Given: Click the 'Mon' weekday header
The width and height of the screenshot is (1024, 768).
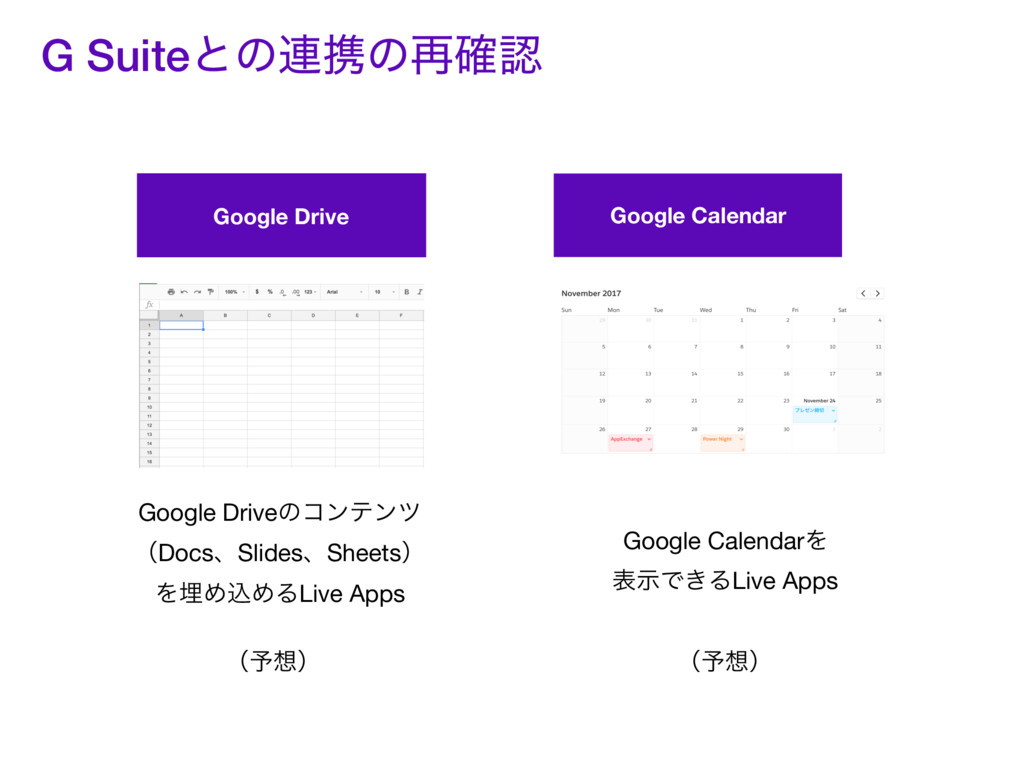Looking at the screenshot, I should click(x=613, y=310).
